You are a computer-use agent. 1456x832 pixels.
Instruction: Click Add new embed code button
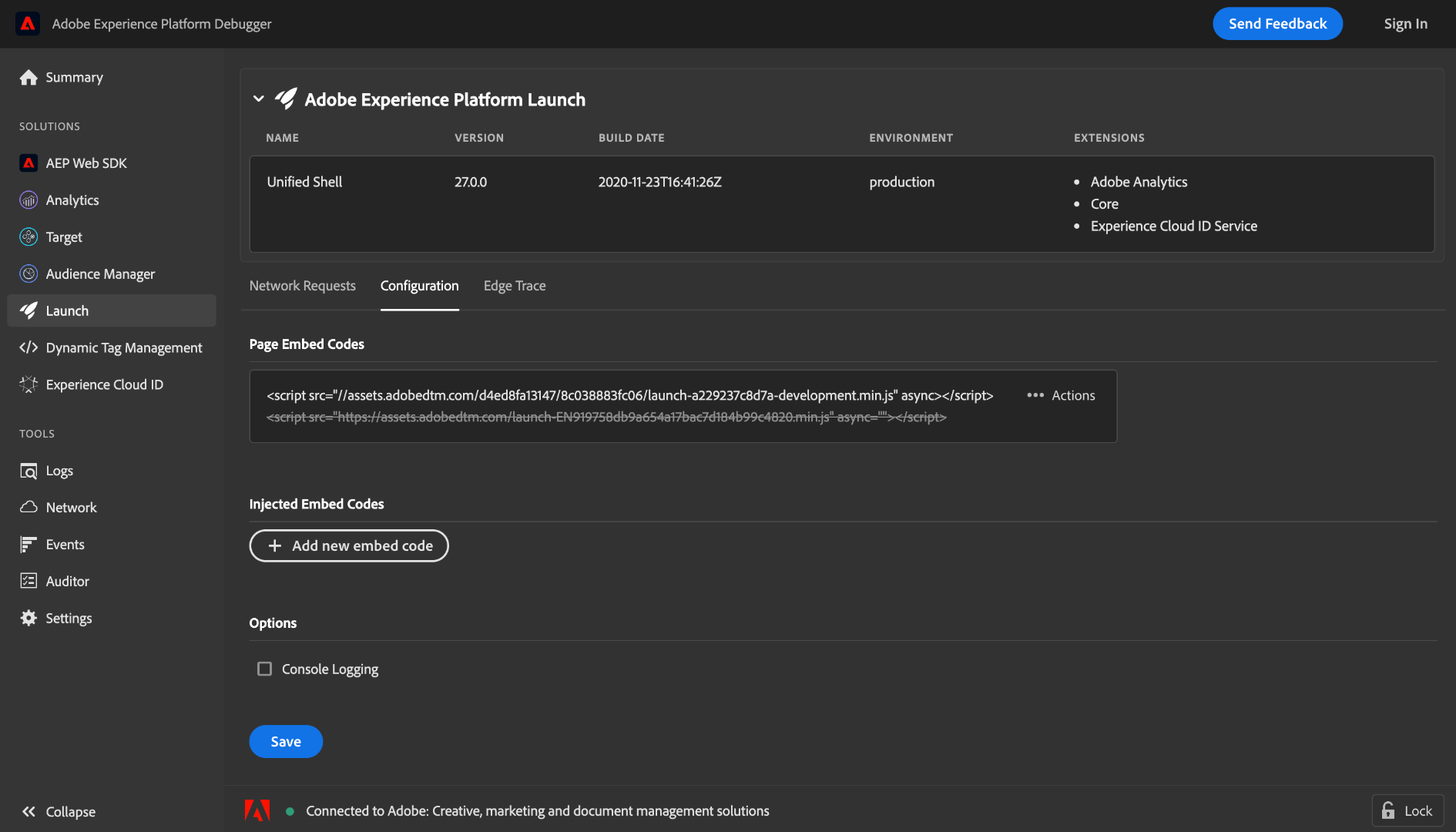[x=349, y=545]
